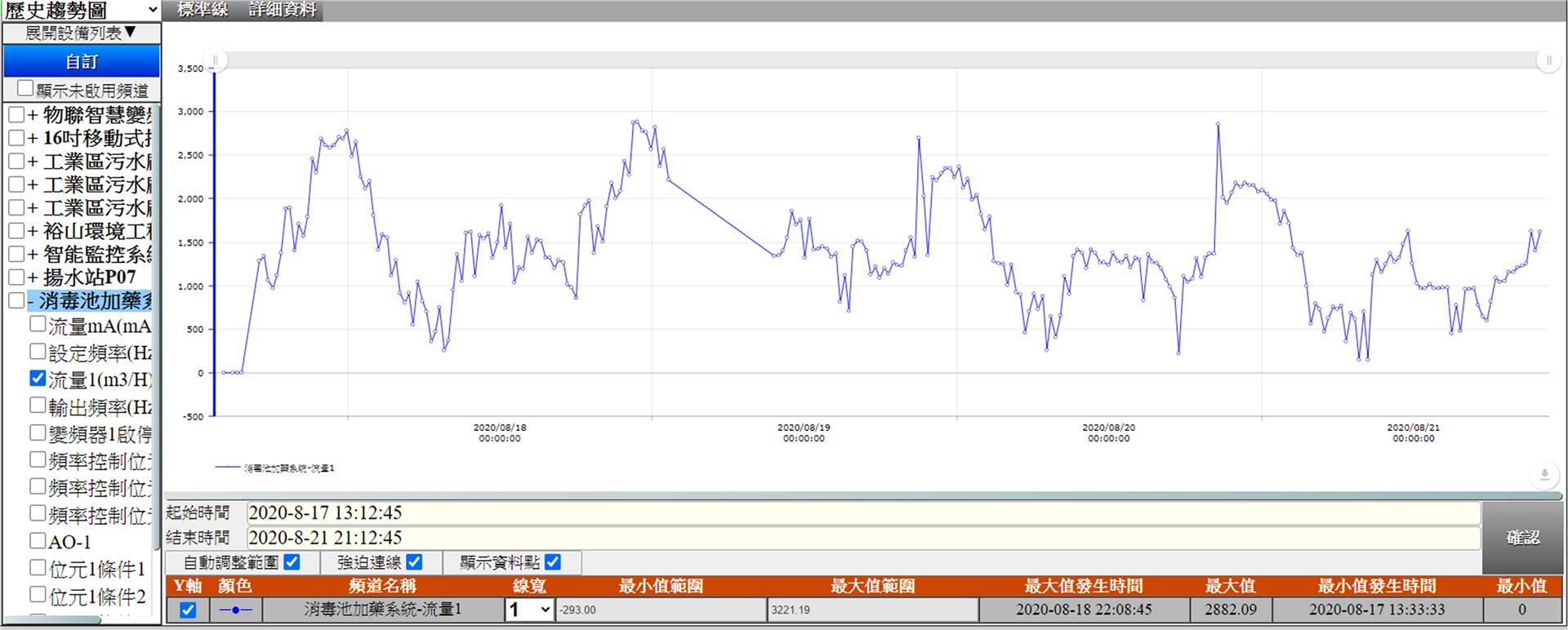This screenshot has height=630, width=1568.
Task: Open the 線寬 line width dropdown
Action: (529, 610)
